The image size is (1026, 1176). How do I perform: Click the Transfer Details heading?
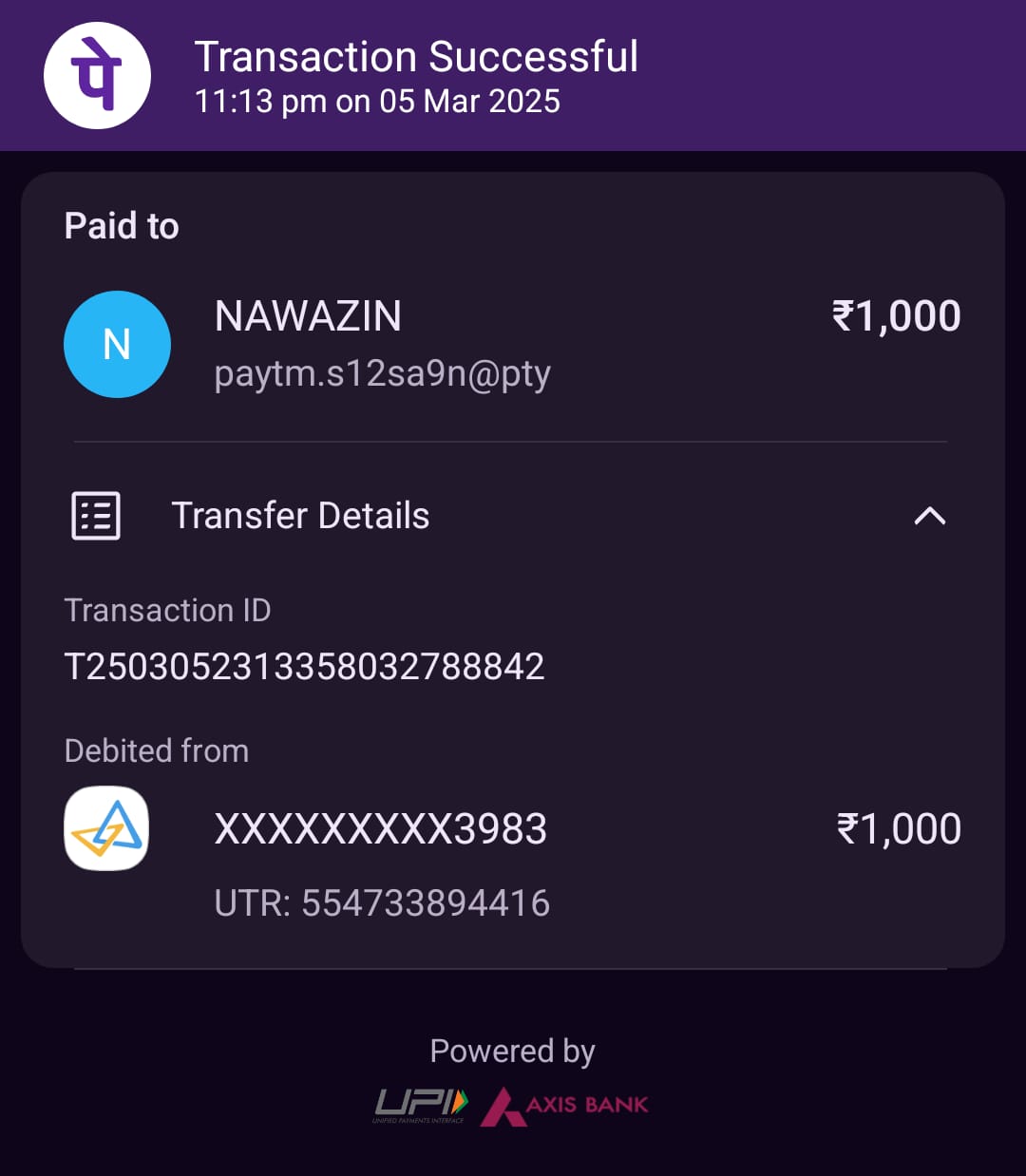[x=300, y=516]
